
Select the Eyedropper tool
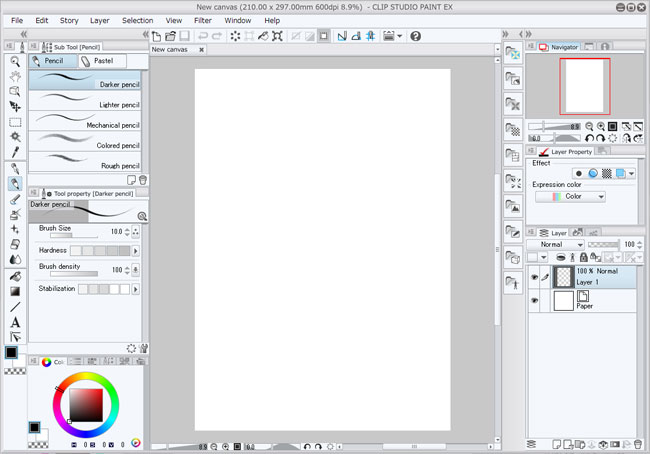[15, 152]
